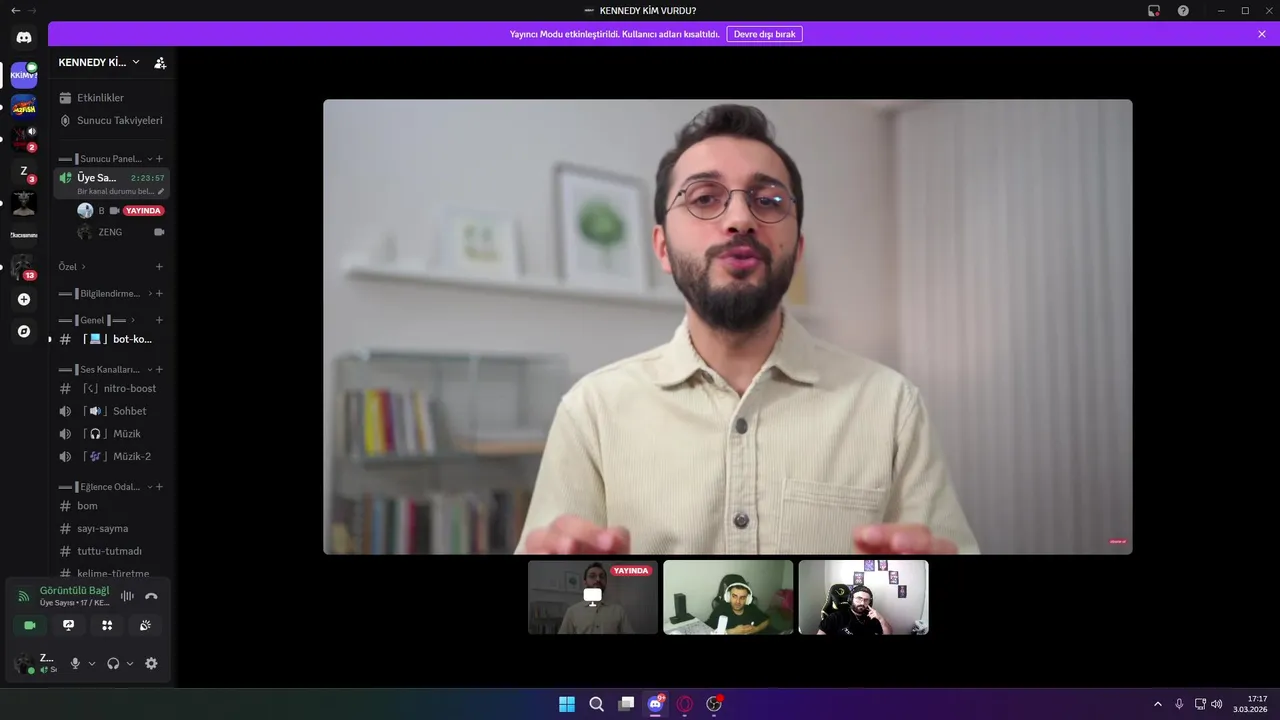
Task: Open microphone input options arrow
Action: click(92, 663)
